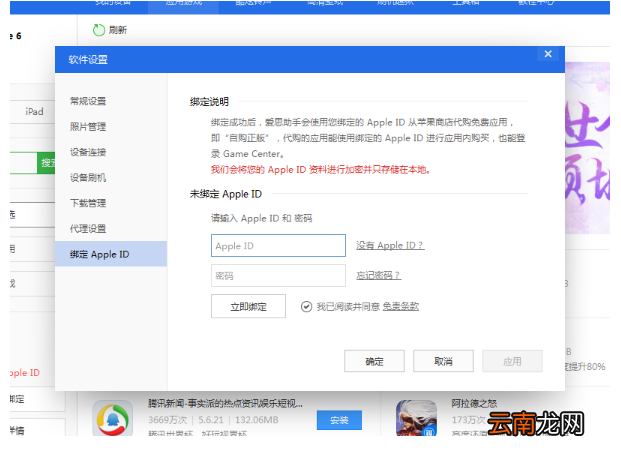Focus the Apple ID input field
This screenshot has height=452, width=621.
tap(278, 246)
